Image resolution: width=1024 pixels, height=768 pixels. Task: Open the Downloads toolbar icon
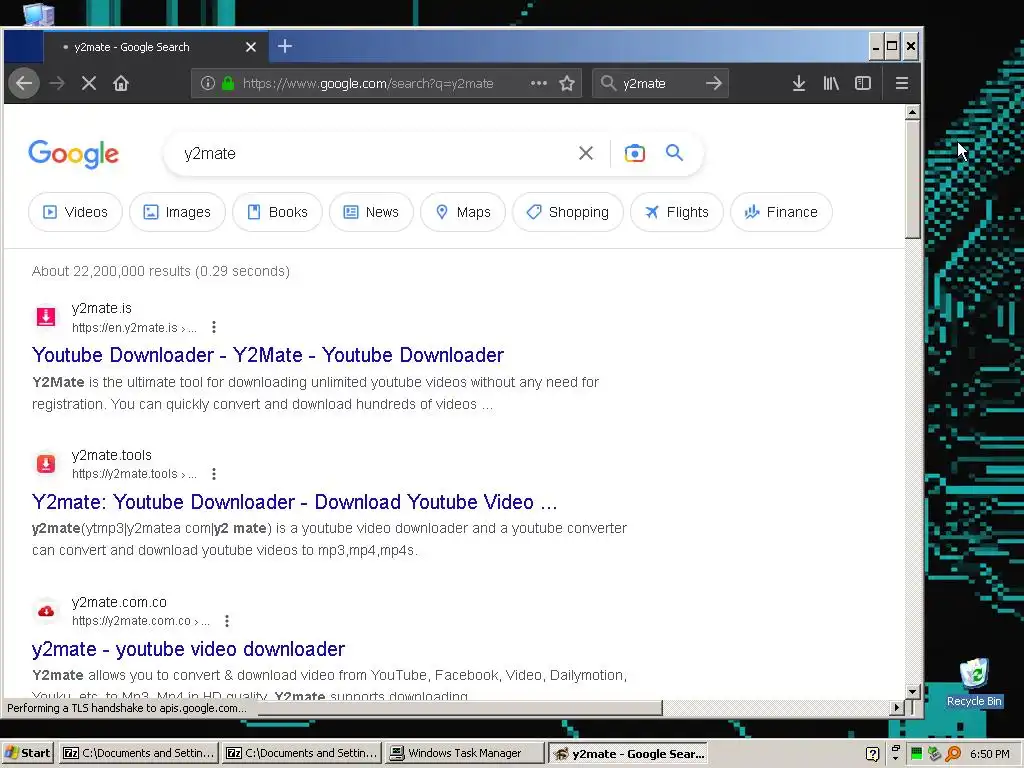[x=798, y=84]
